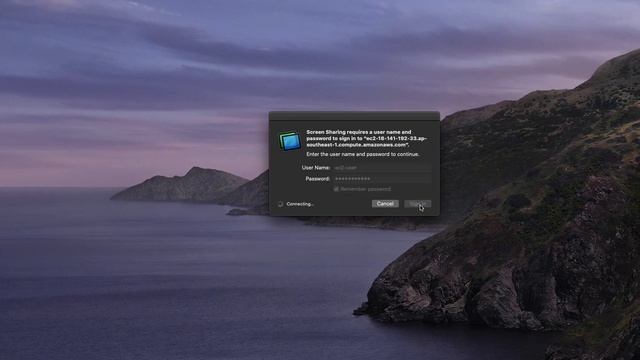The image size is (640, 360).
Task: Click into the User Name field
Action: point(382,167)
